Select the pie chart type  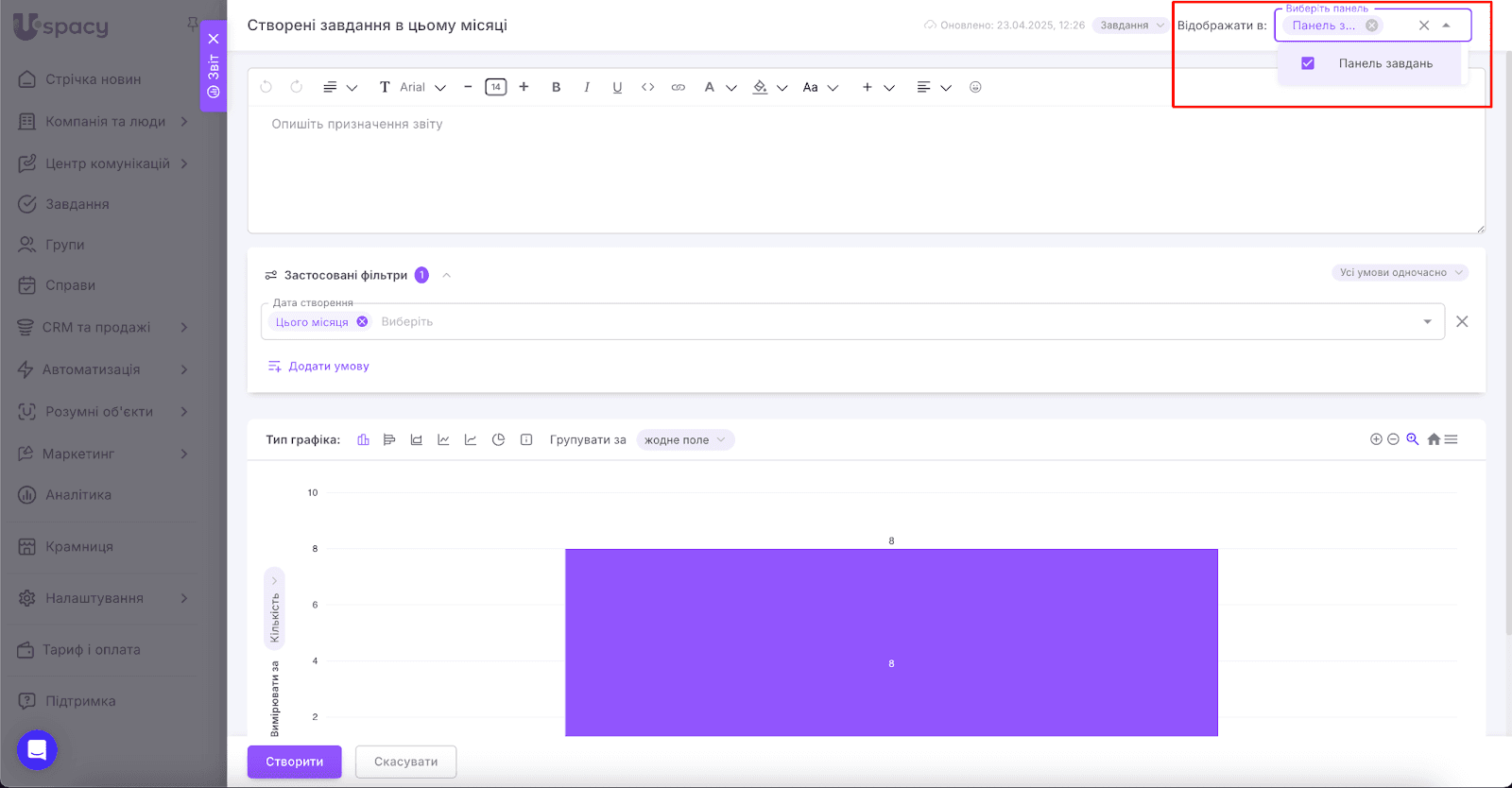pos(498,439)
